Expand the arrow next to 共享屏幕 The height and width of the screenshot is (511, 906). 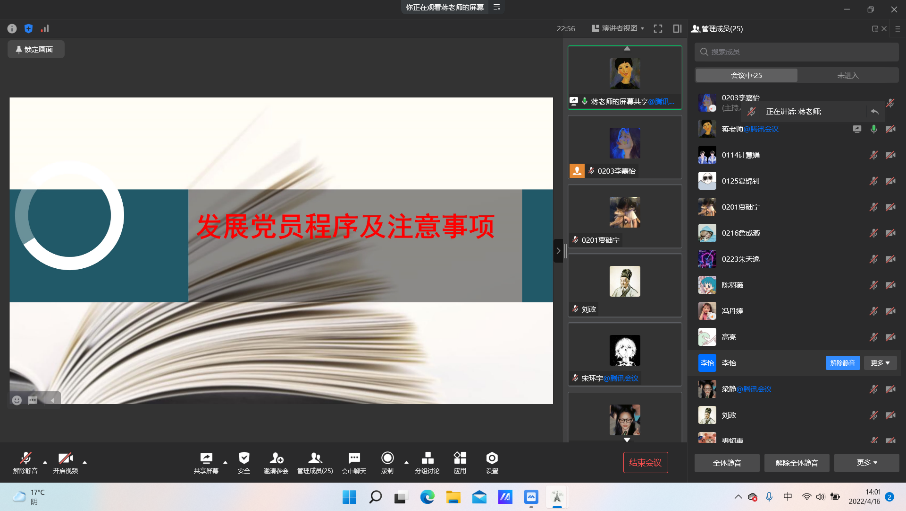[x=225, y=462]
